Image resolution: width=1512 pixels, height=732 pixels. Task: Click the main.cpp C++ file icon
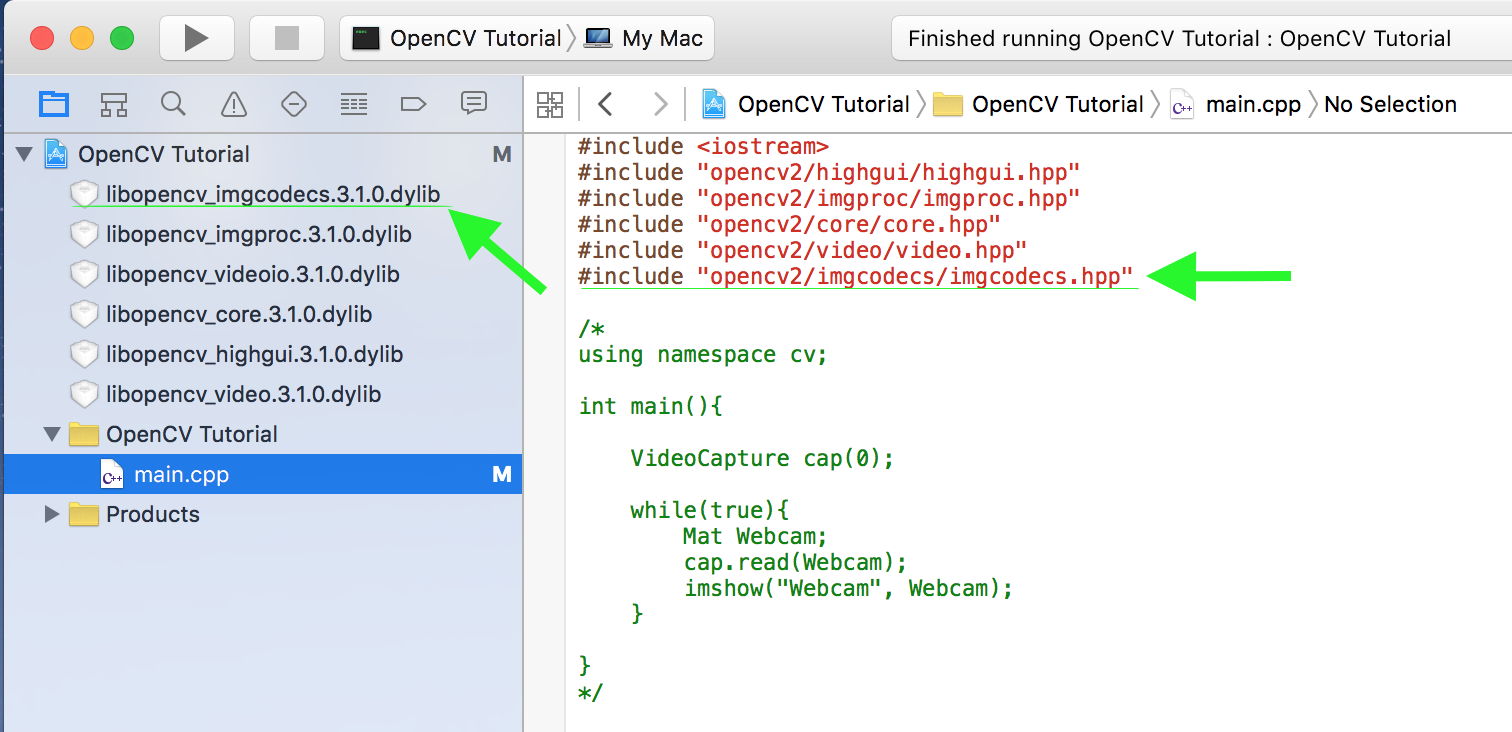112,474
